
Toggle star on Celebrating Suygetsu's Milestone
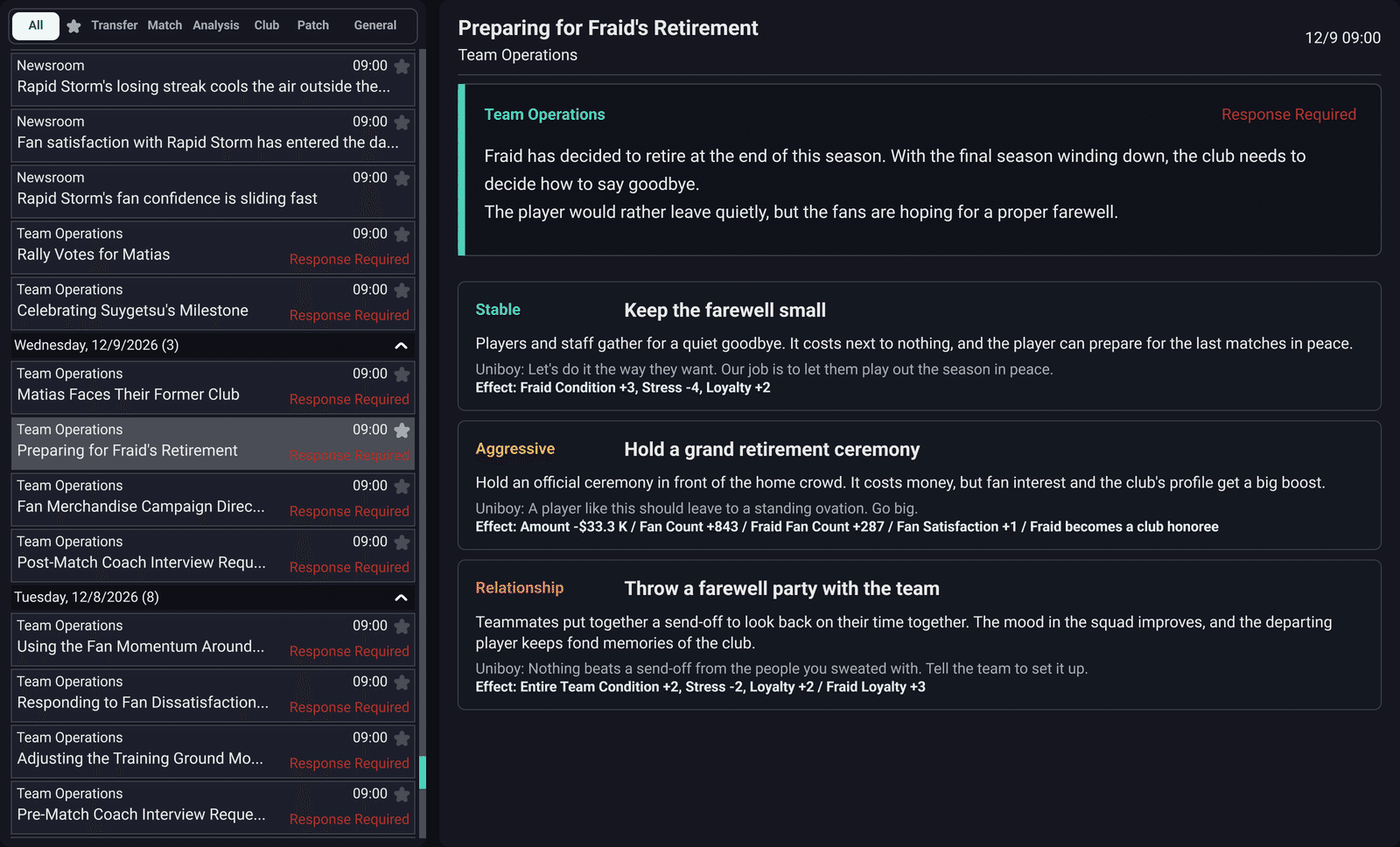(x=402, y=290)
